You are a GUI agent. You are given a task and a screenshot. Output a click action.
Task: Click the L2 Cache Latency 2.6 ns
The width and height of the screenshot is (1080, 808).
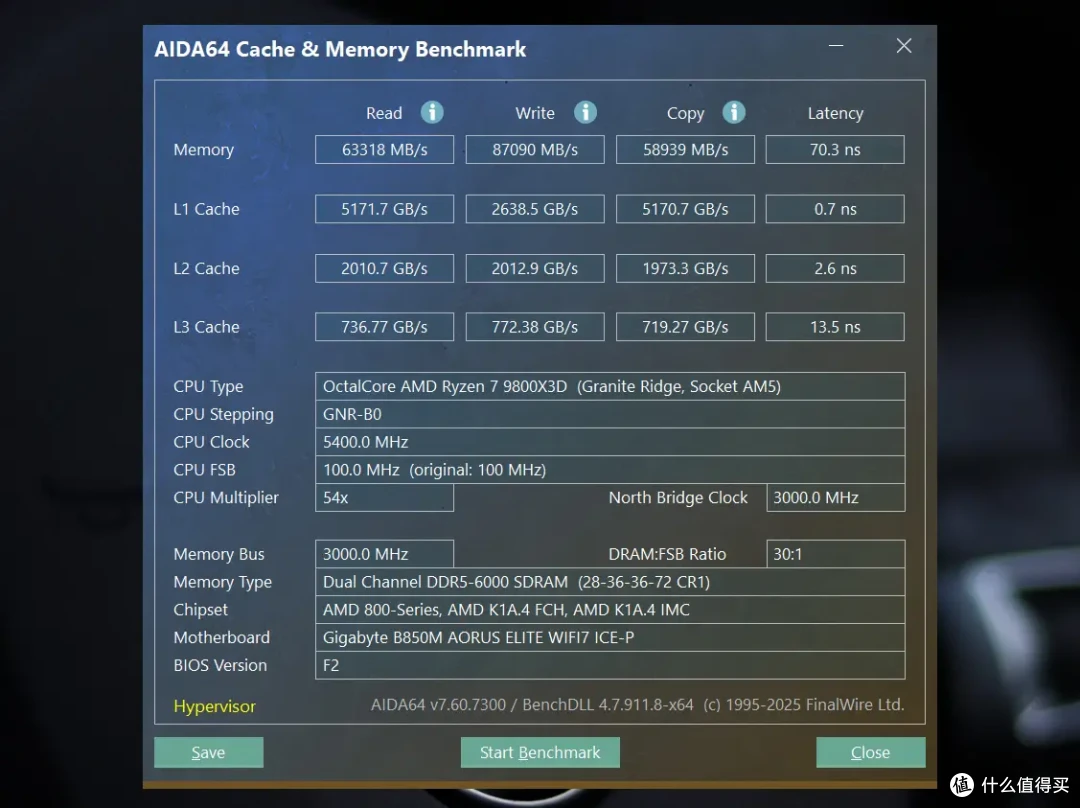tap(835, 268)
